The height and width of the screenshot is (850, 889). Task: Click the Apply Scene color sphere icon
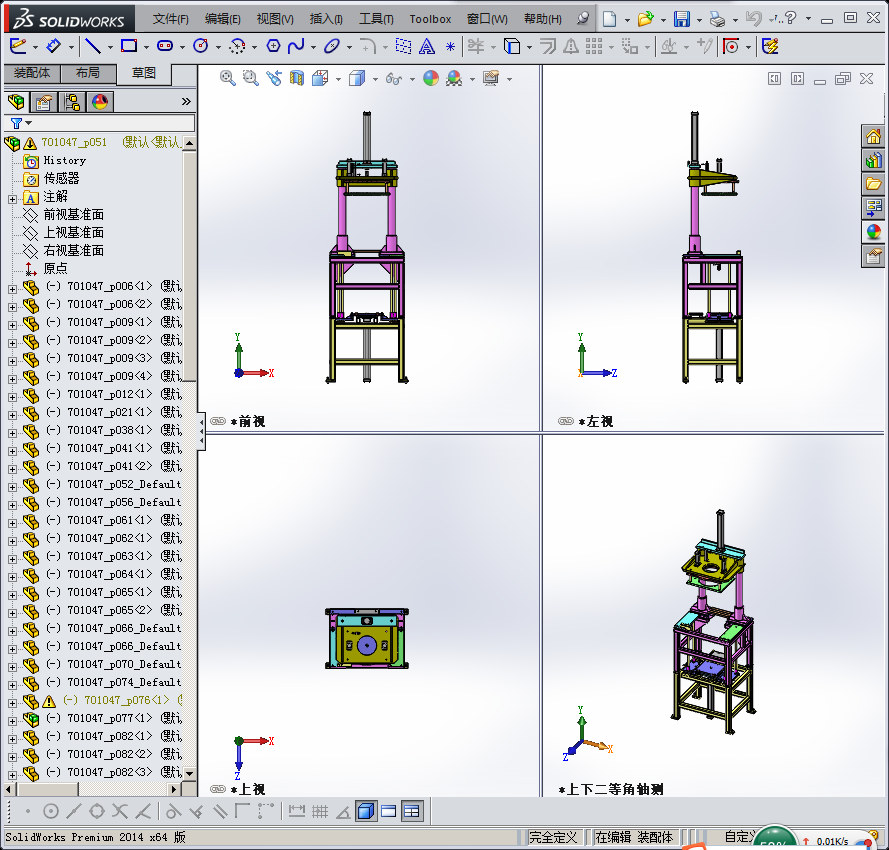point(454,78)
